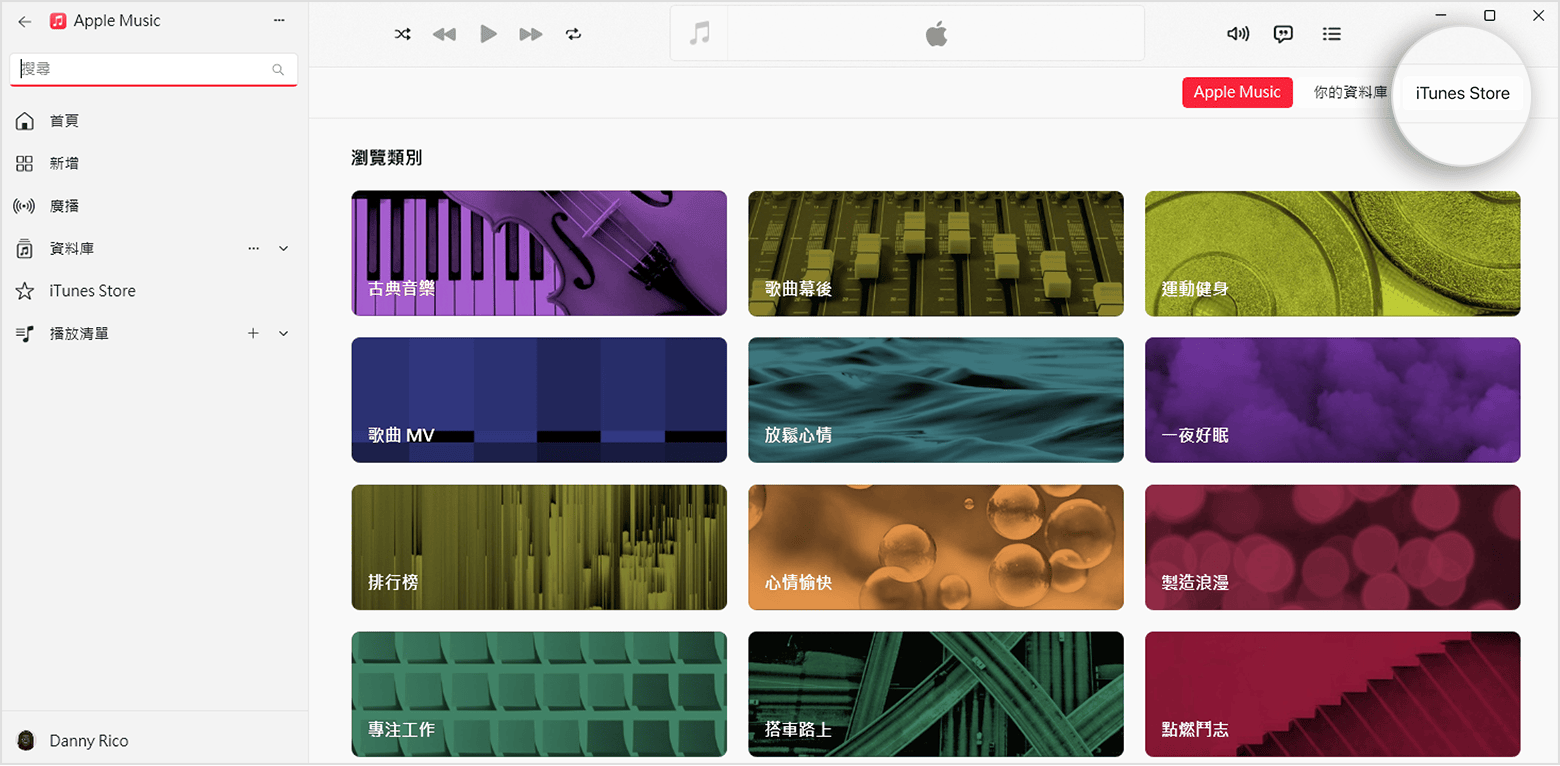1560x766 pixels.
Task: Open the 一夜好眠 category
Action: click(1333, 400)
